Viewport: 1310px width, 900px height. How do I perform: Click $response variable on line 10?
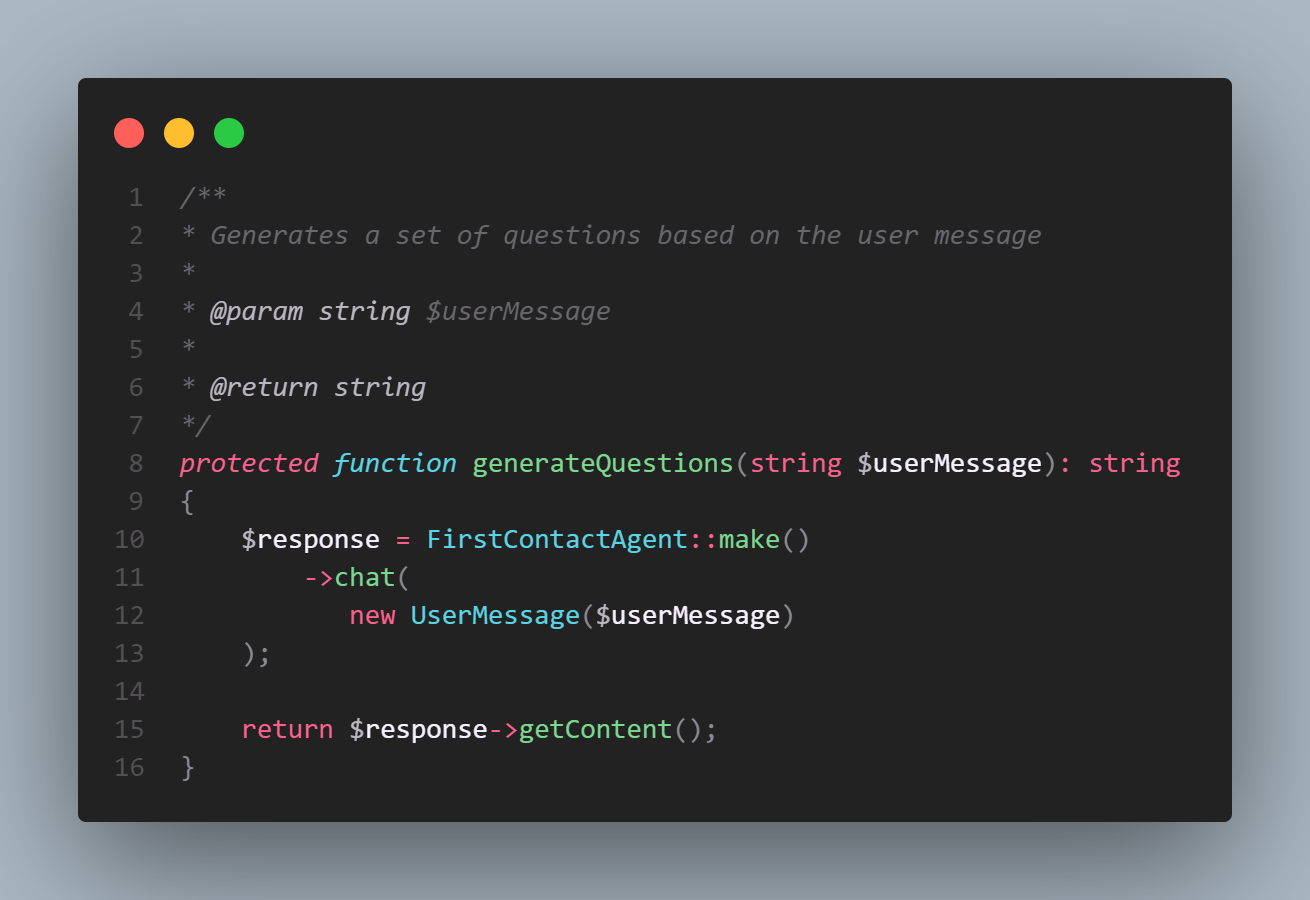coord(310,540)
